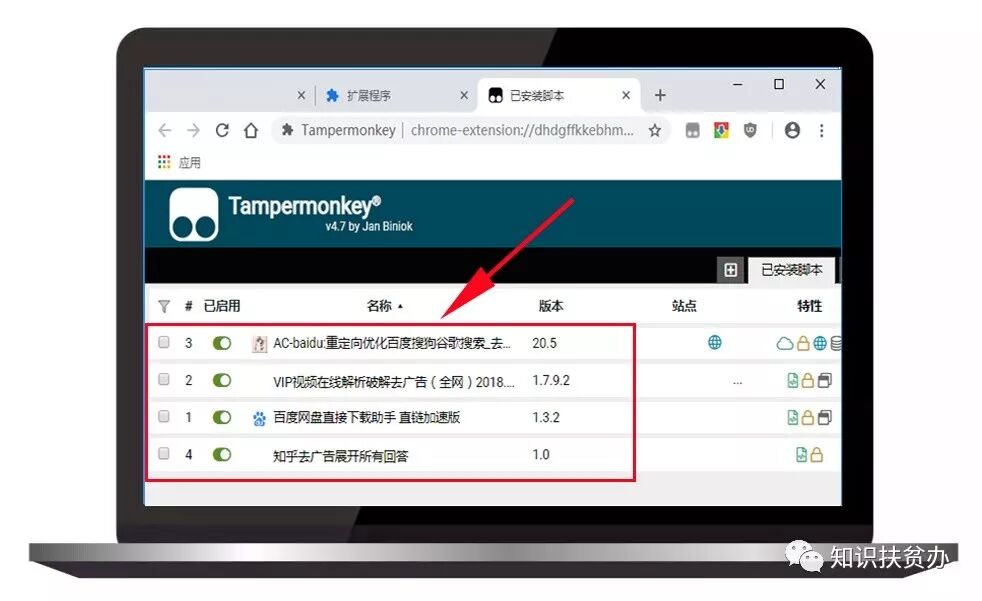
Task: Click the file icon in the 知乎去广告 row
Action: [x=801, y=455]
